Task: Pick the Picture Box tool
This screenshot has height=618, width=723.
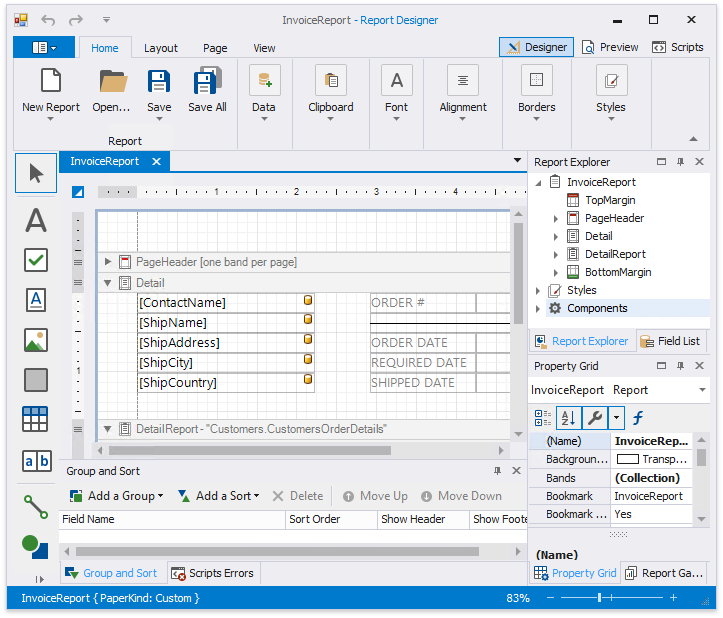Action: [36, 340]
